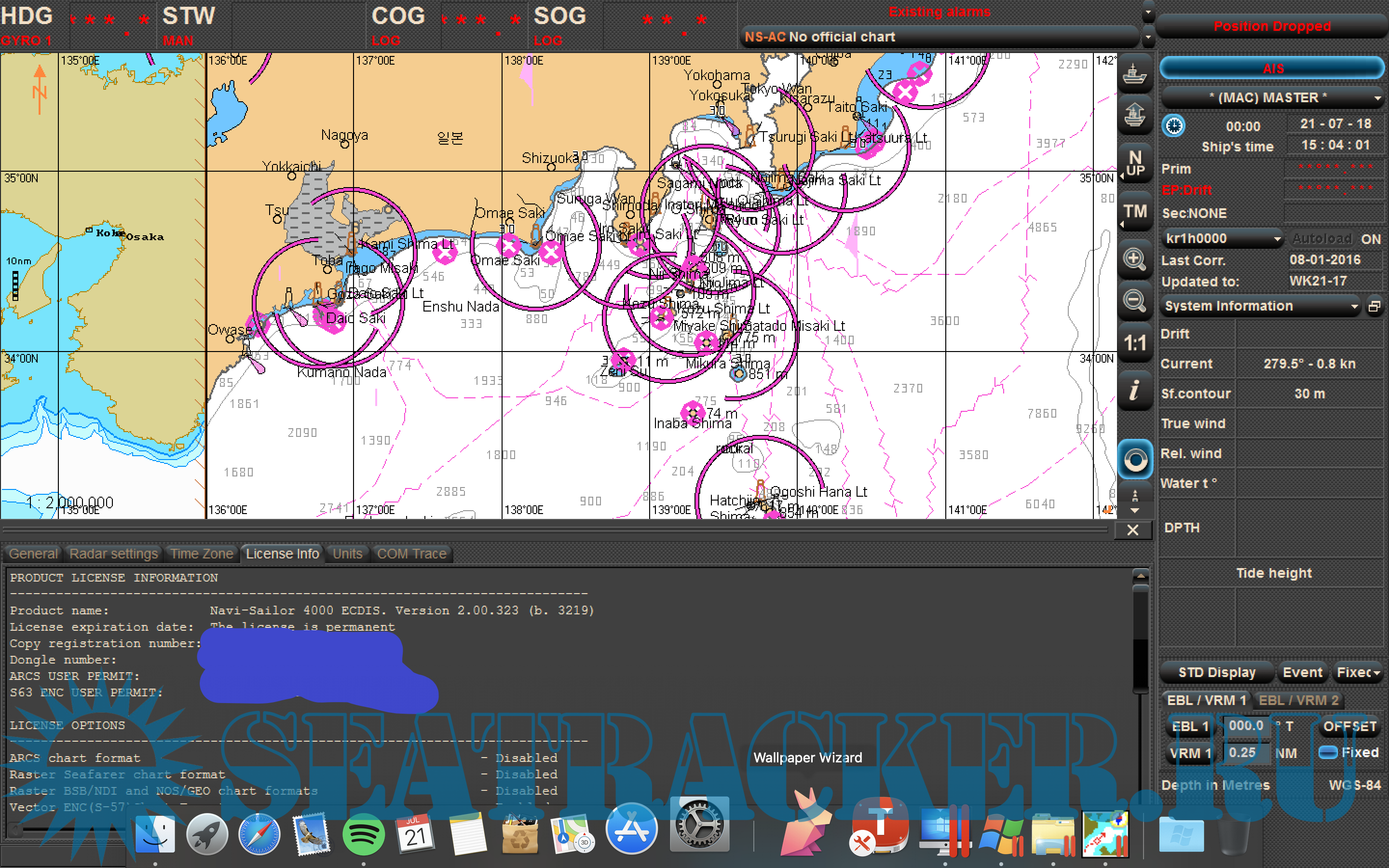
Task: Click the 1:1 original scale button
Action: click(x=1134, y=343)
